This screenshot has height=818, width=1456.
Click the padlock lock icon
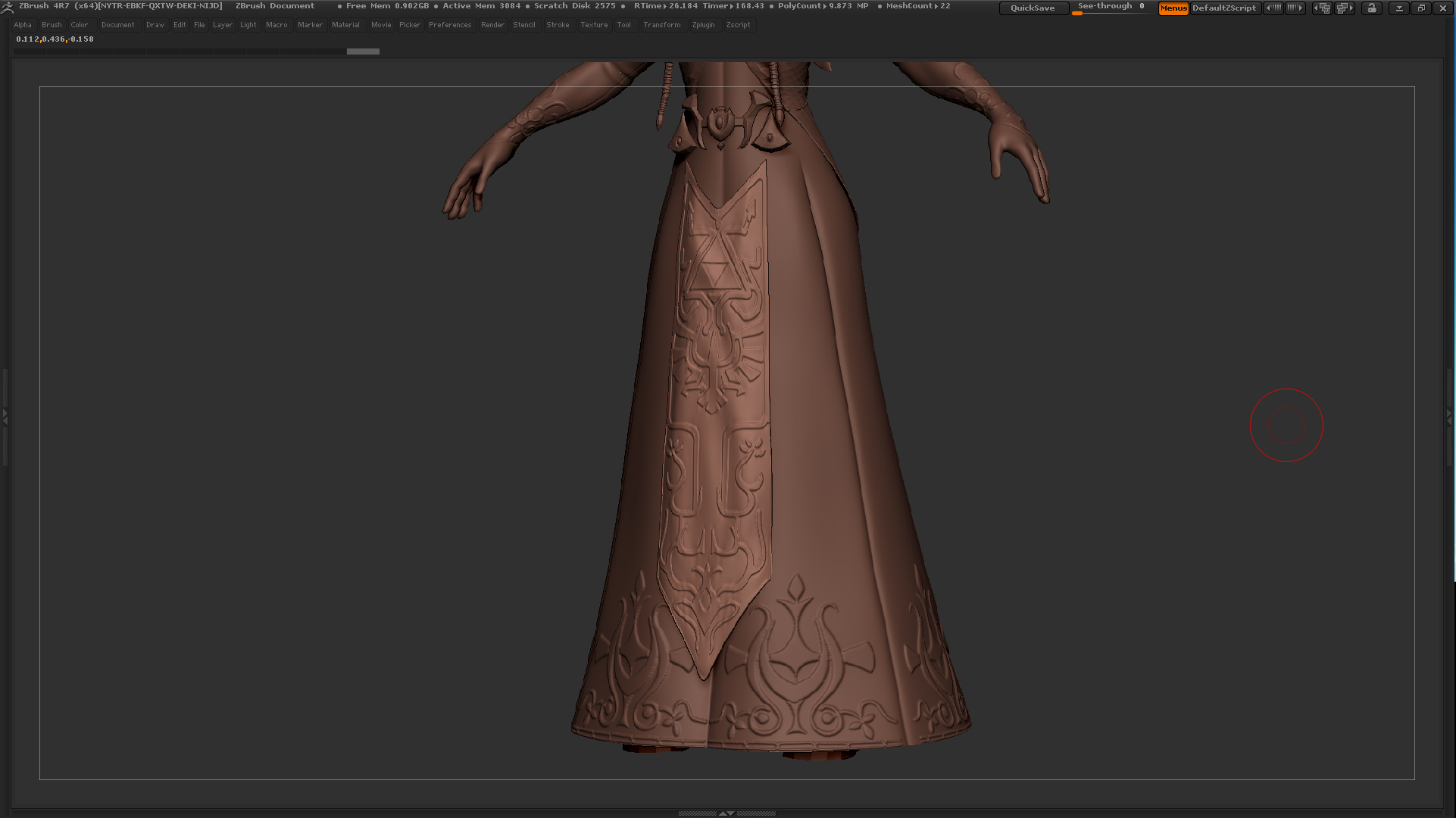tap(1372, 8)
